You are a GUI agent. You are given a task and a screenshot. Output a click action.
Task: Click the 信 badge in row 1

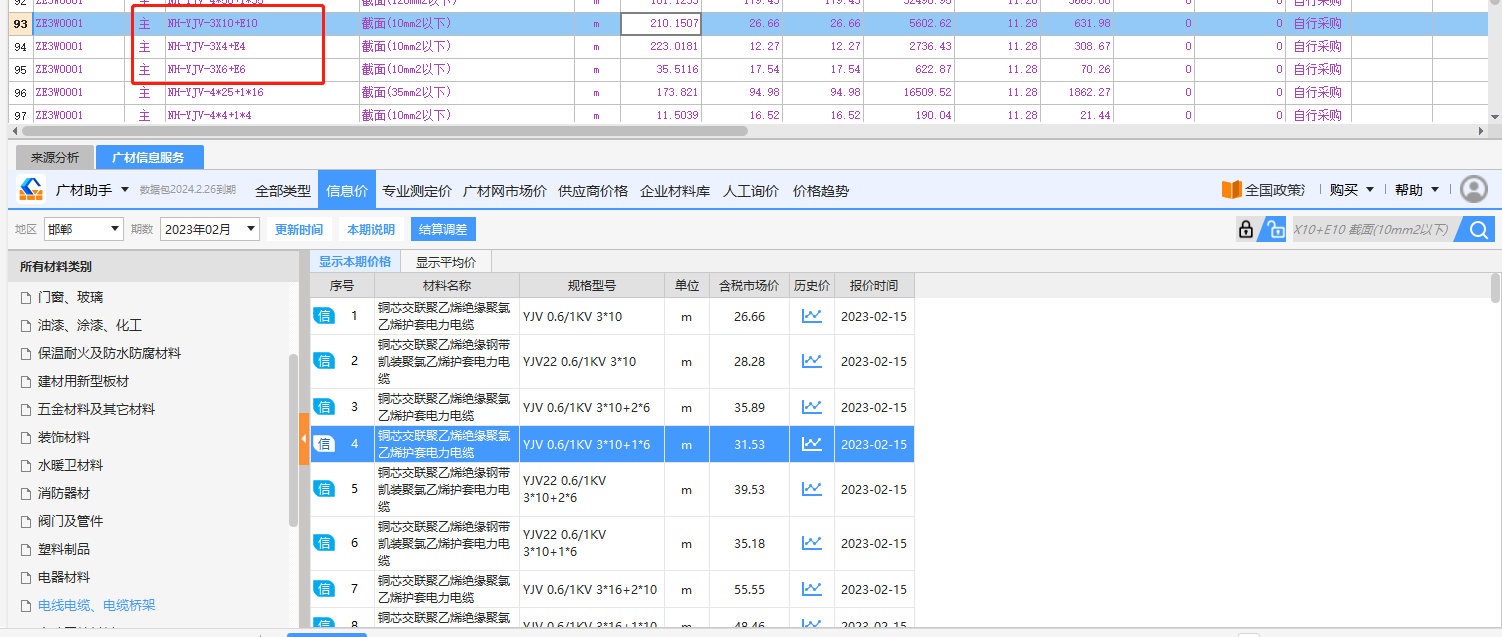324,316
